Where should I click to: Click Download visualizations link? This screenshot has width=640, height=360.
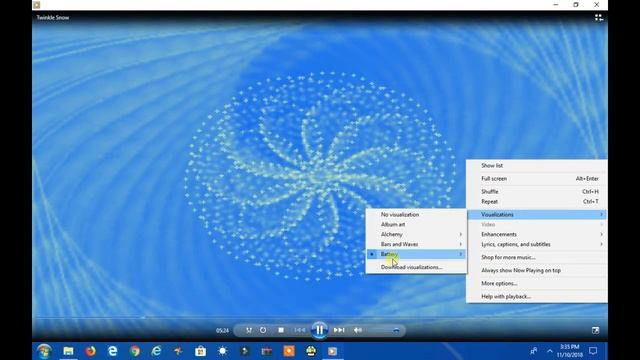point(416,267)
